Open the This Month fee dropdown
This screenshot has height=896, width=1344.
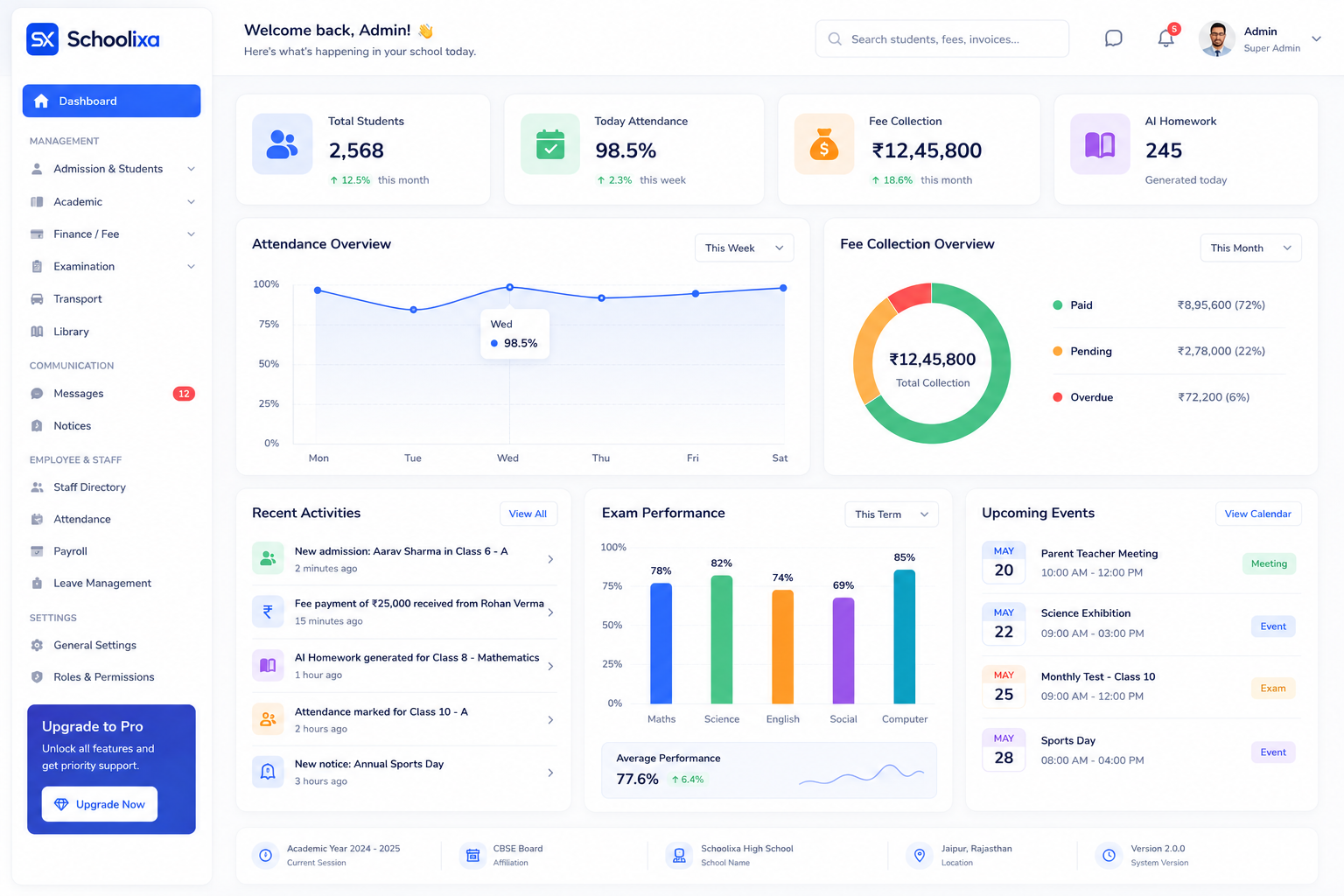pos(1250,248)
